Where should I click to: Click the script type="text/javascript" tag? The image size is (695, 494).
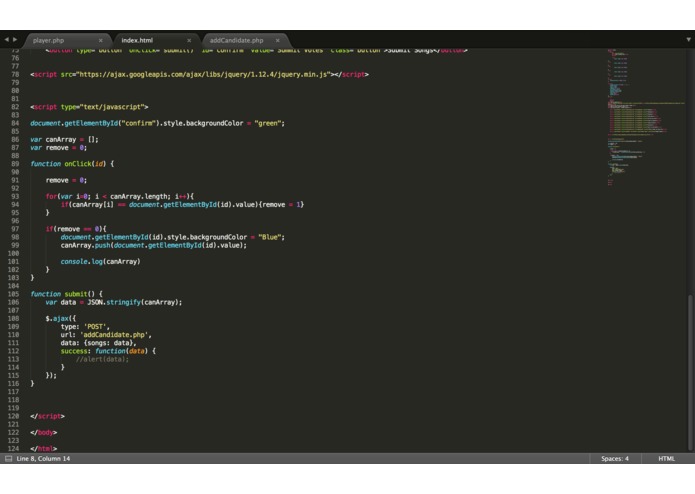click(89, 107)
